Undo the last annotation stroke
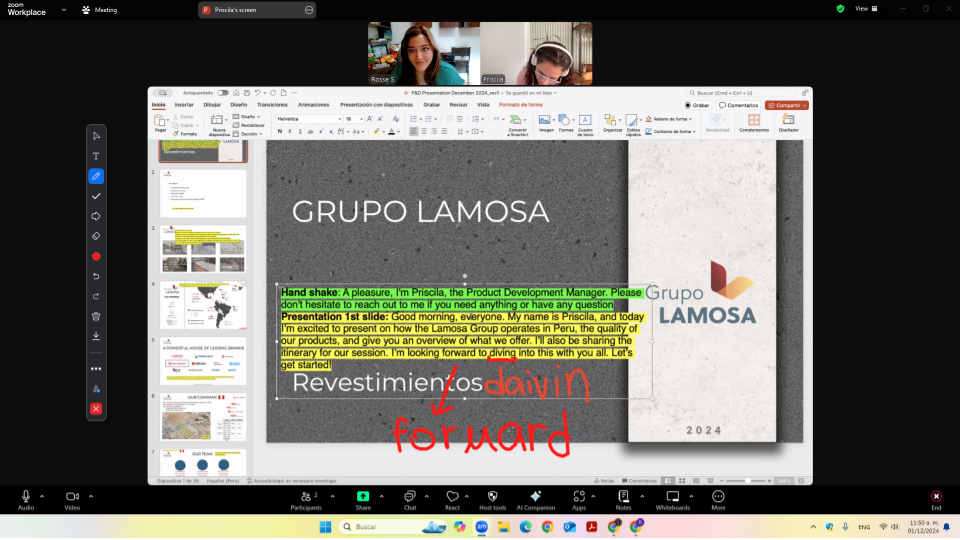Screen dimensions: 960x540 point(96,276)
